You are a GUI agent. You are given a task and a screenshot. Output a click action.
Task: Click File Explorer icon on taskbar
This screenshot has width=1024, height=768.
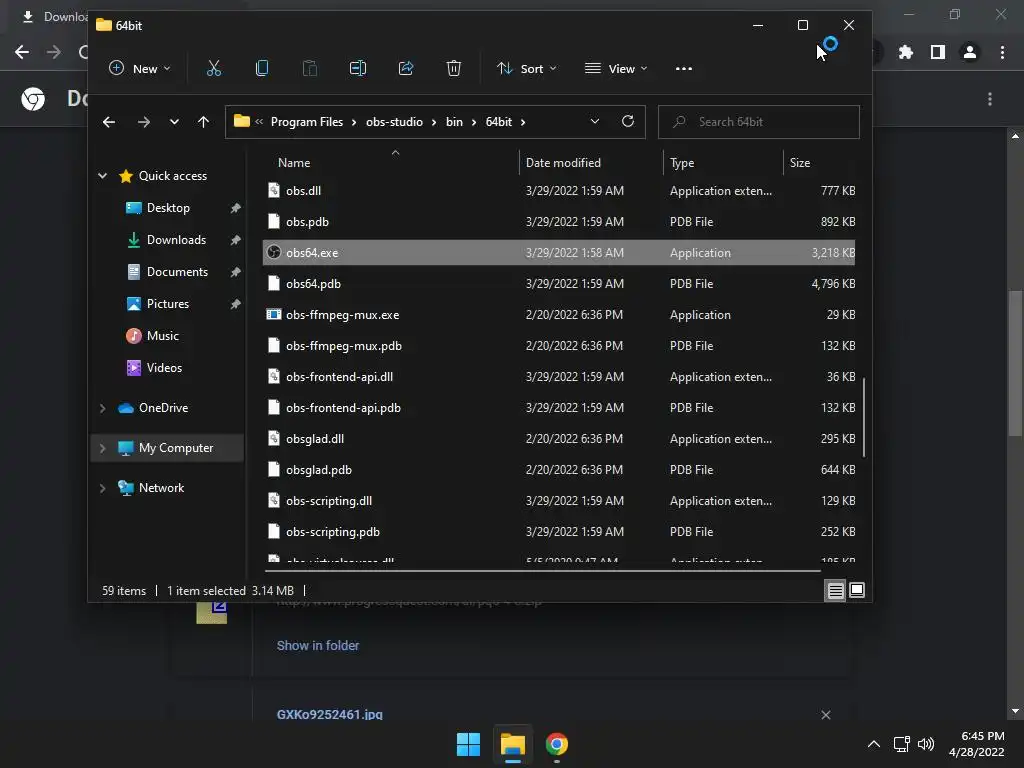[x=513, y=744]
